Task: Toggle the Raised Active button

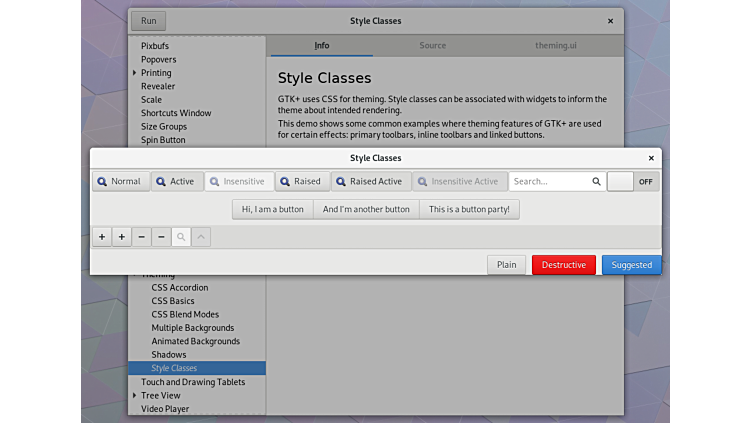Action: 370,182
